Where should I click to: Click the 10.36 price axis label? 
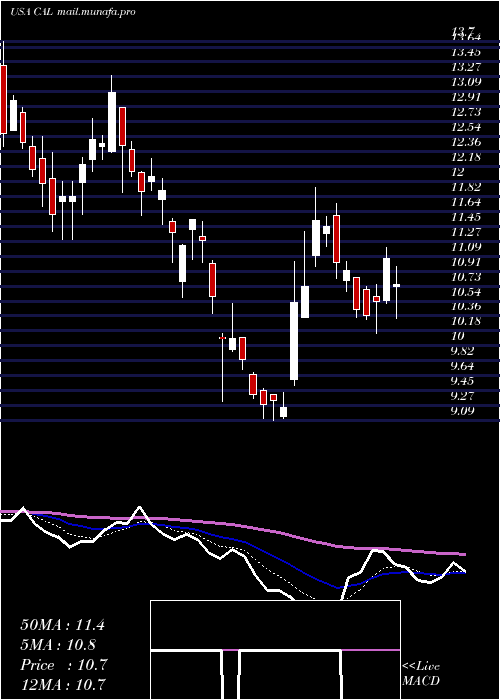pyautogui.click(x=466, y=307)
